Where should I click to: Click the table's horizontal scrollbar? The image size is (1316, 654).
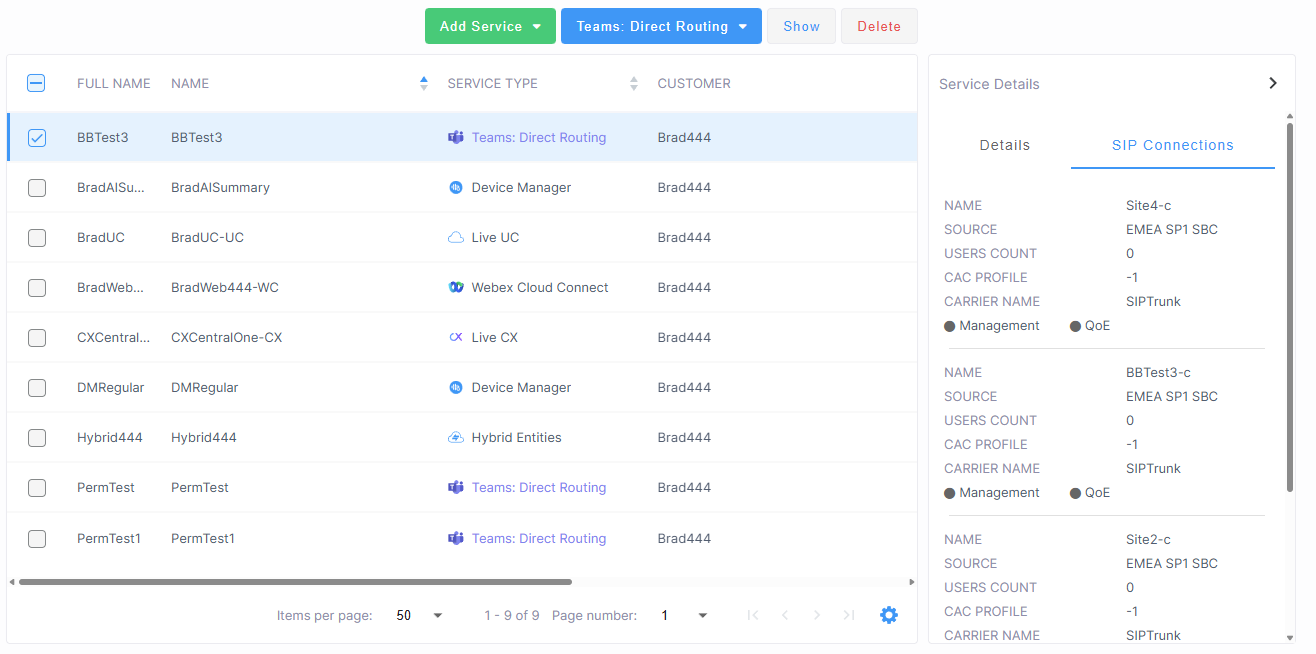tap(295, 581)
